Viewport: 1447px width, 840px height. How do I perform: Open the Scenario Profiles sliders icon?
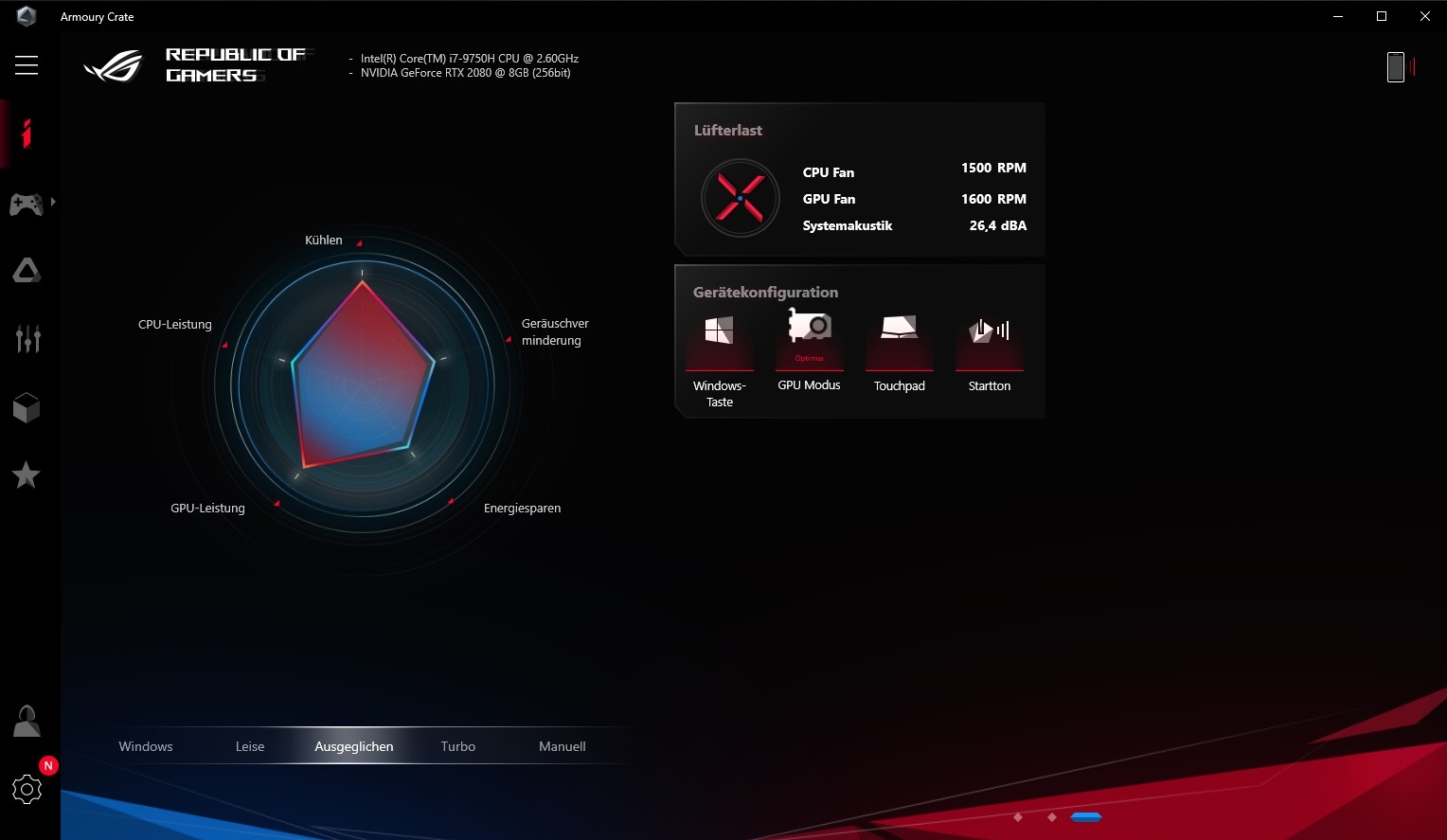(x=27, y=338)
